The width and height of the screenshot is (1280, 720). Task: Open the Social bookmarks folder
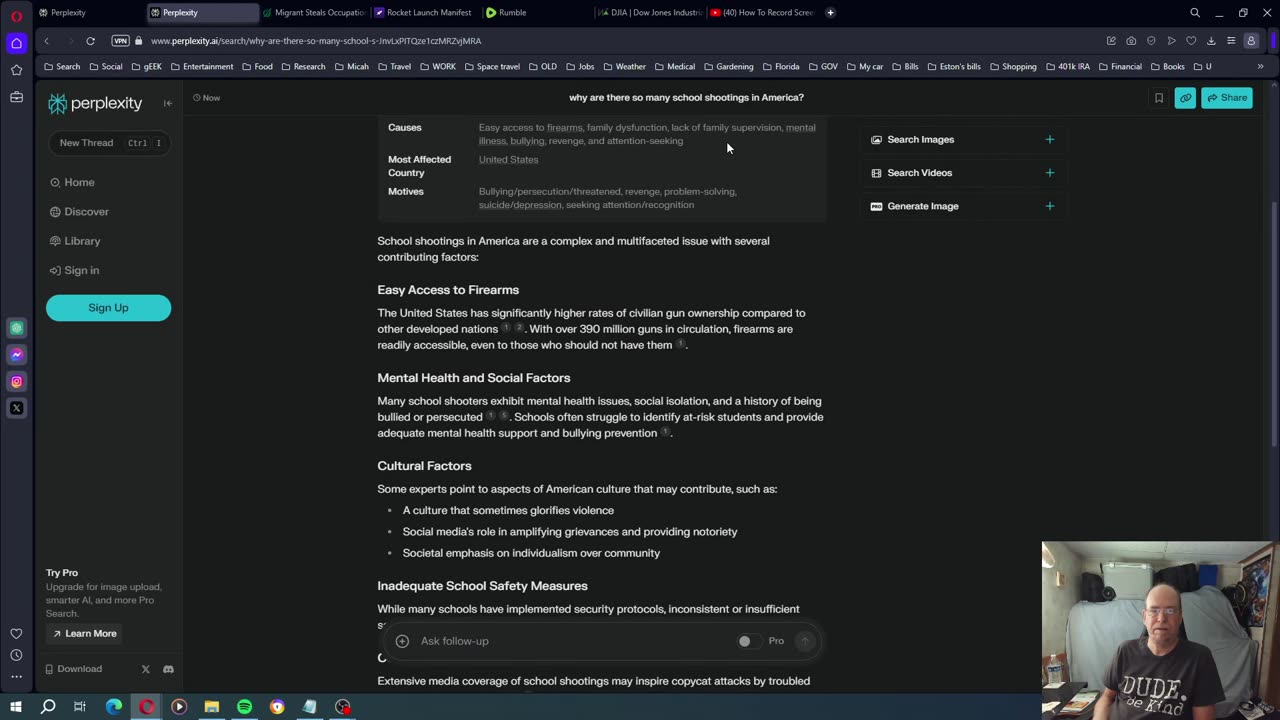106,67
